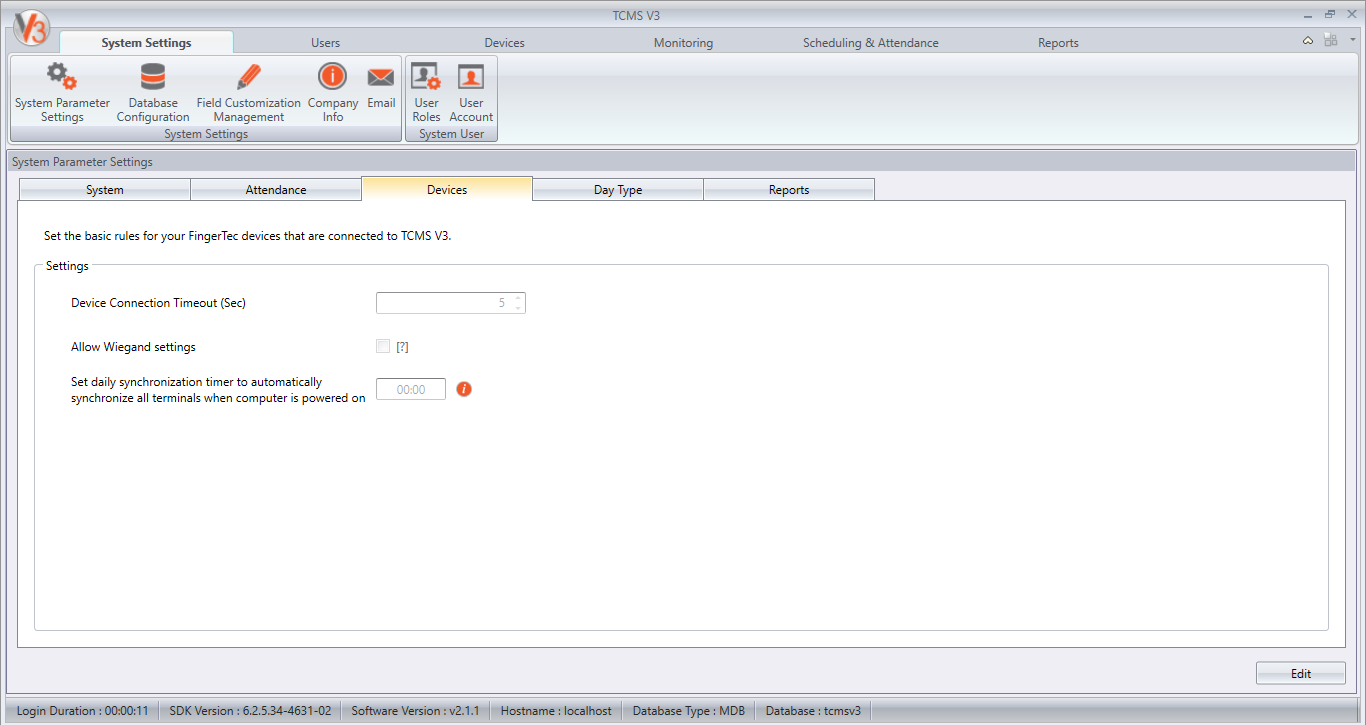The height and width of the screenshot is (725, 1366).
Task: Open the ribbon style squares icon
Action: [1331, 40]
